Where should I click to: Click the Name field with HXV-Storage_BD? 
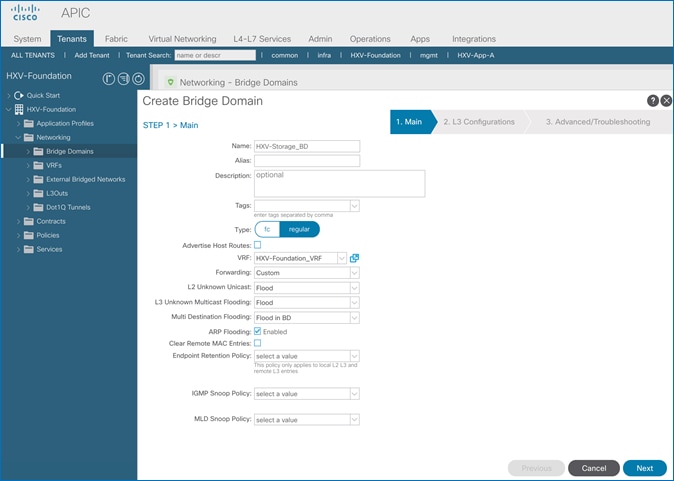pyautogui.click(x=307, y=147)
